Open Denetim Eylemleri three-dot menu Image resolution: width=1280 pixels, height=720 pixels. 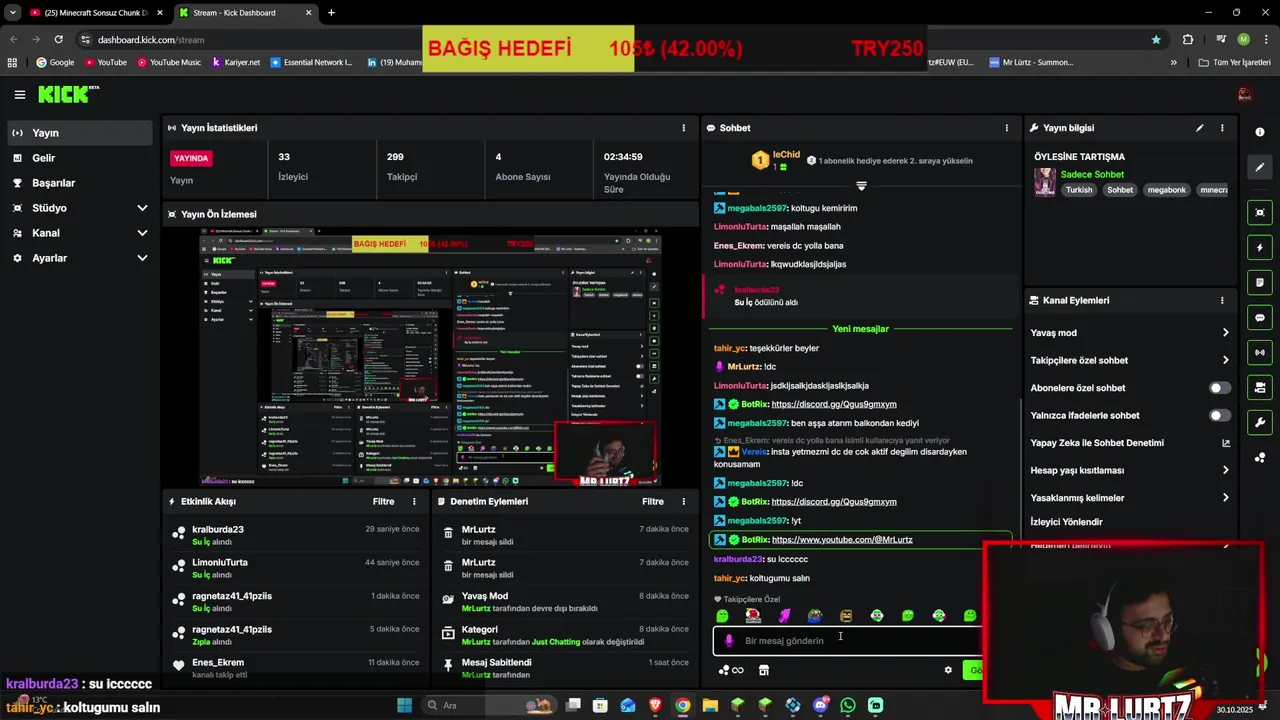coord(684,502)
